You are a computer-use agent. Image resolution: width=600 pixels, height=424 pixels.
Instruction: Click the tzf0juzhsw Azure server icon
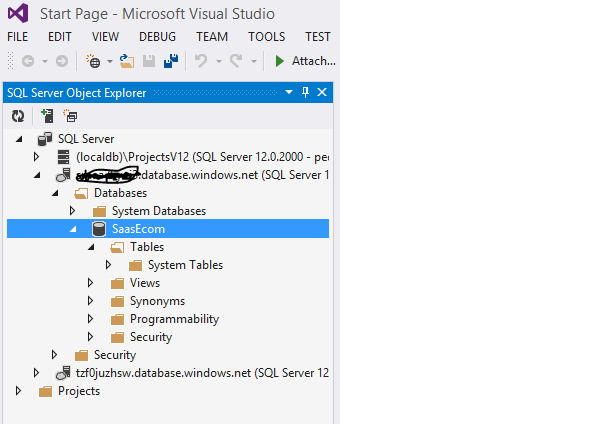tap(63, 373)
